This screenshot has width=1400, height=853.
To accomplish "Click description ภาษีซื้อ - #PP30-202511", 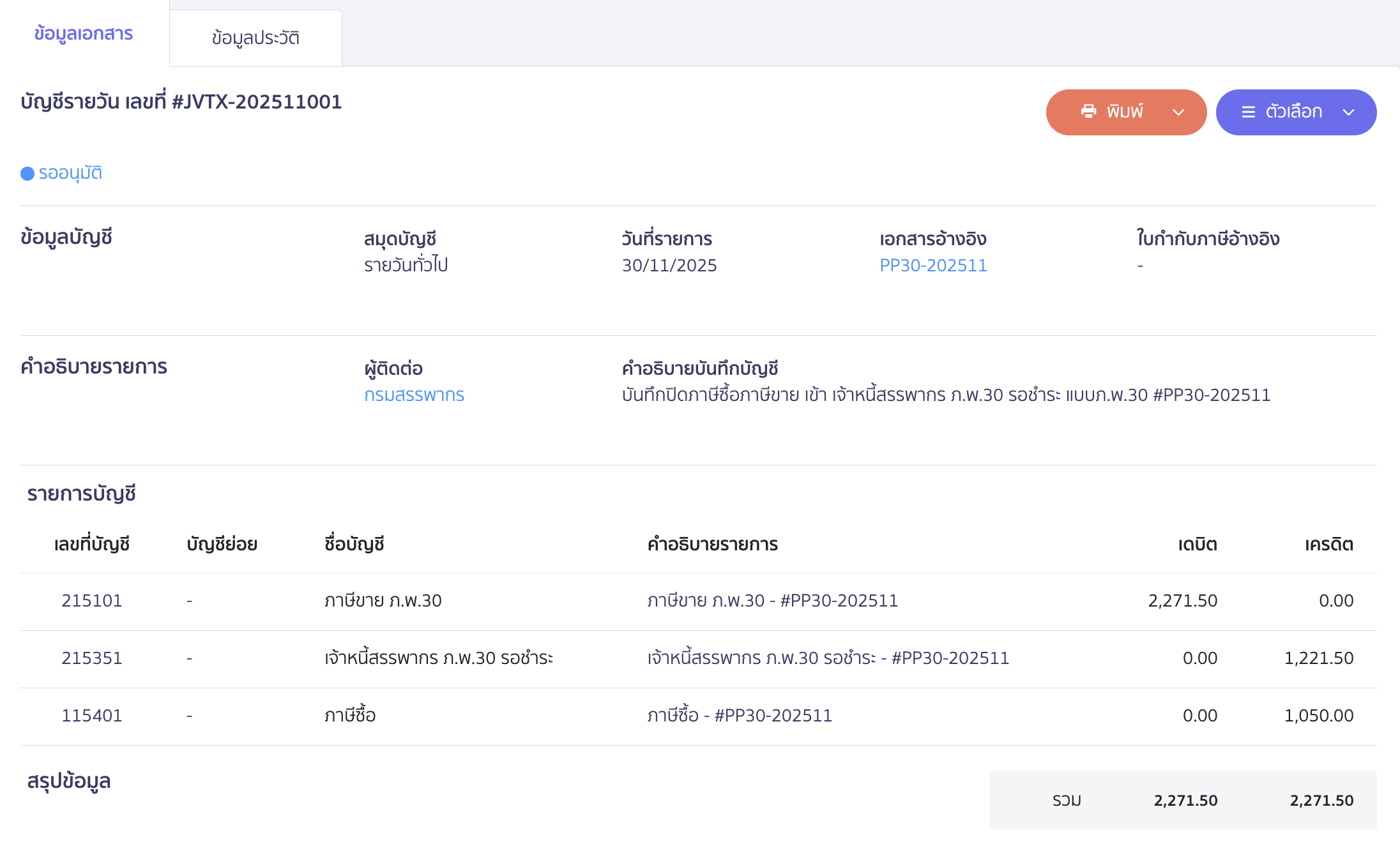I will click(740, 716).
